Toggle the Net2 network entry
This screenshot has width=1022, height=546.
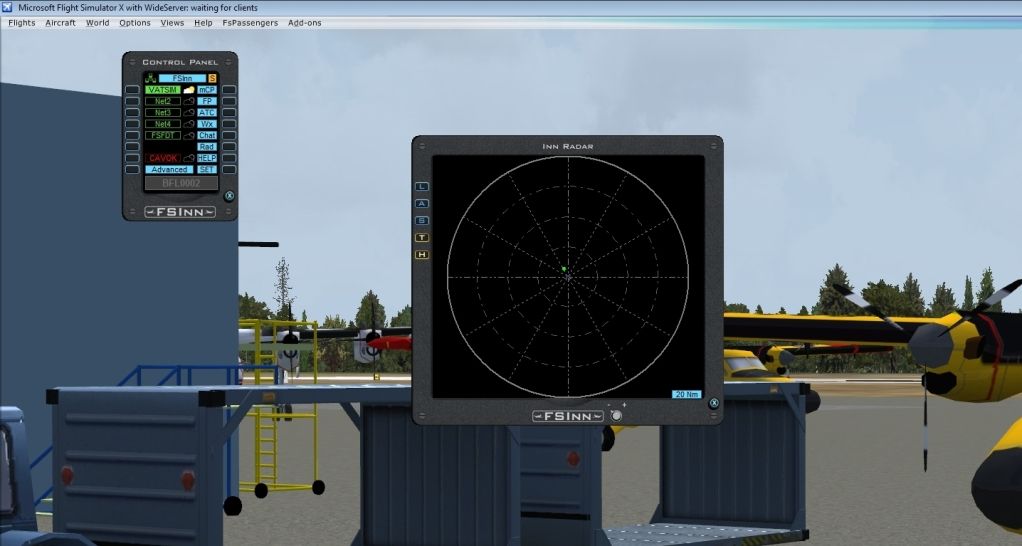(163, 101)
